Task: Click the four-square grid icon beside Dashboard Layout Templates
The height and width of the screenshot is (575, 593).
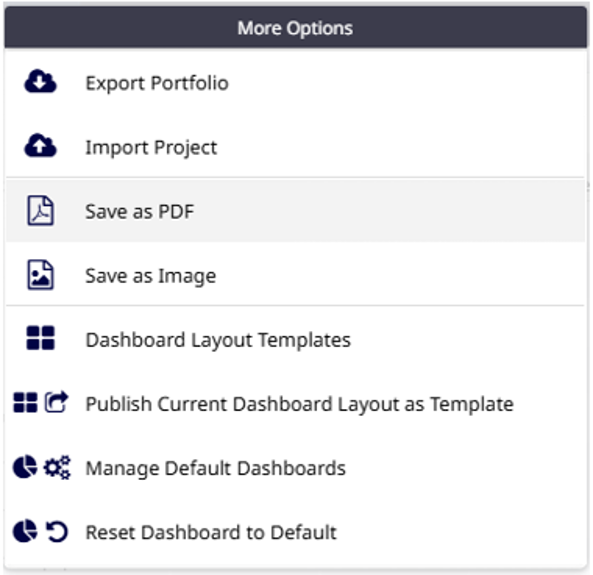Action: coord(40,338)
